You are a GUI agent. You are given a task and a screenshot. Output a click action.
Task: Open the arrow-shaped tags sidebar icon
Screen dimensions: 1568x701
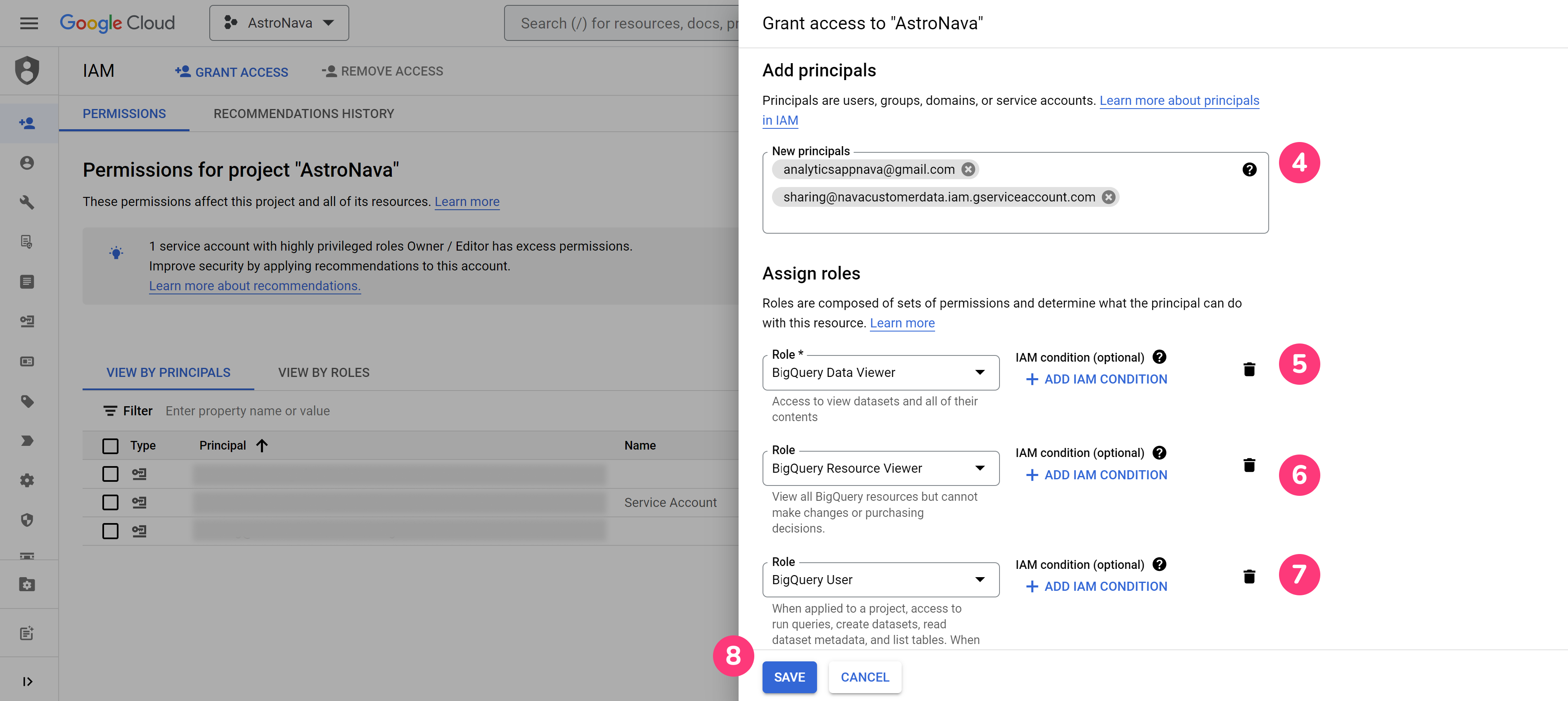[27, 440]
